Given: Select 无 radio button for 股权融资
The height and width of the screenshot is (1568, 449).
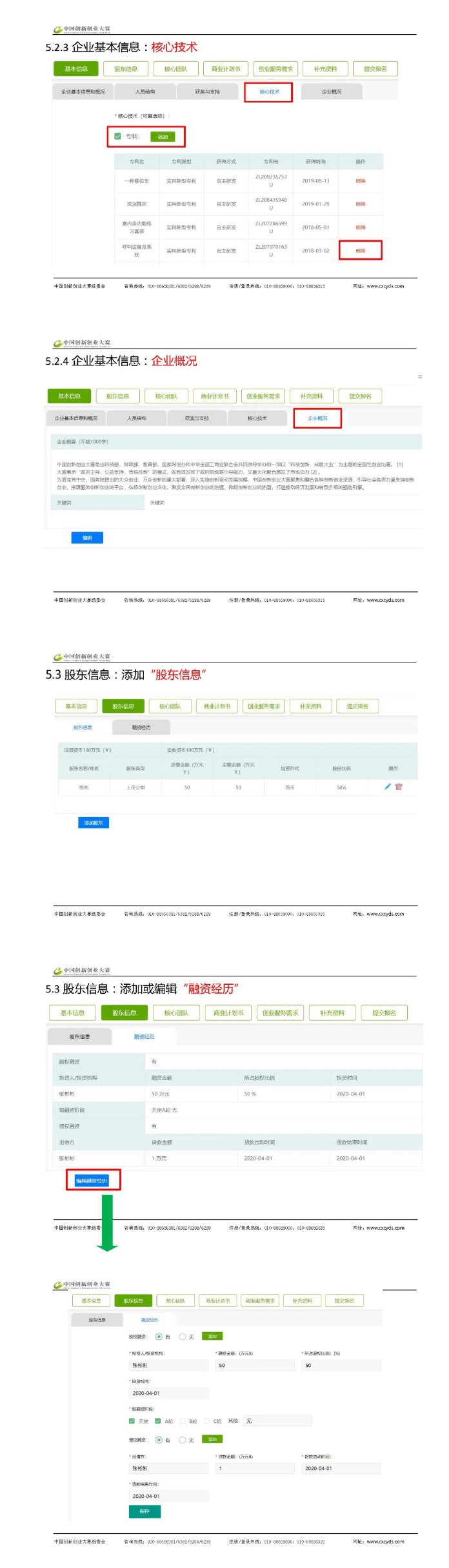Looking at the screenshot, I should pos(182,1337).
